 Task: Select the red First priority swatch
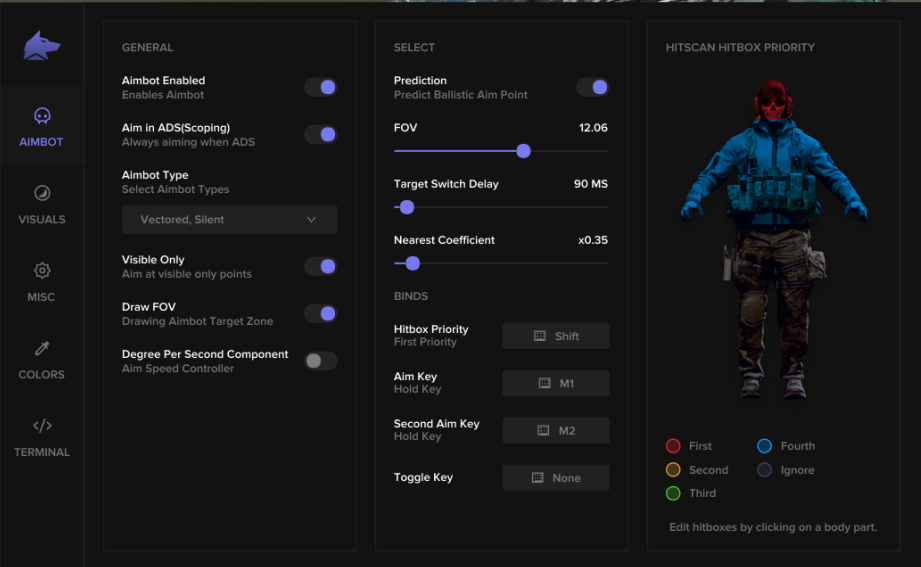[x=673, y=446]
